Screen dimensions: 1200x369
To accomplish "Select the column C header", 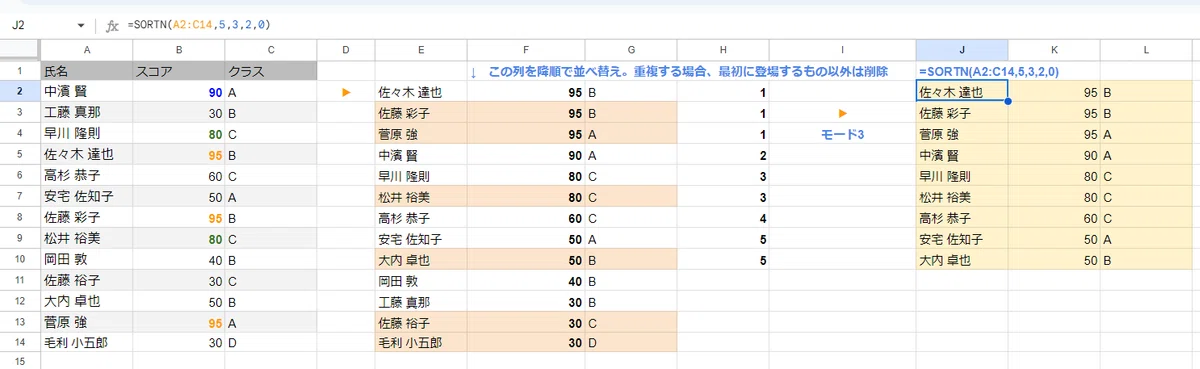I will click(x=271, y=50).
